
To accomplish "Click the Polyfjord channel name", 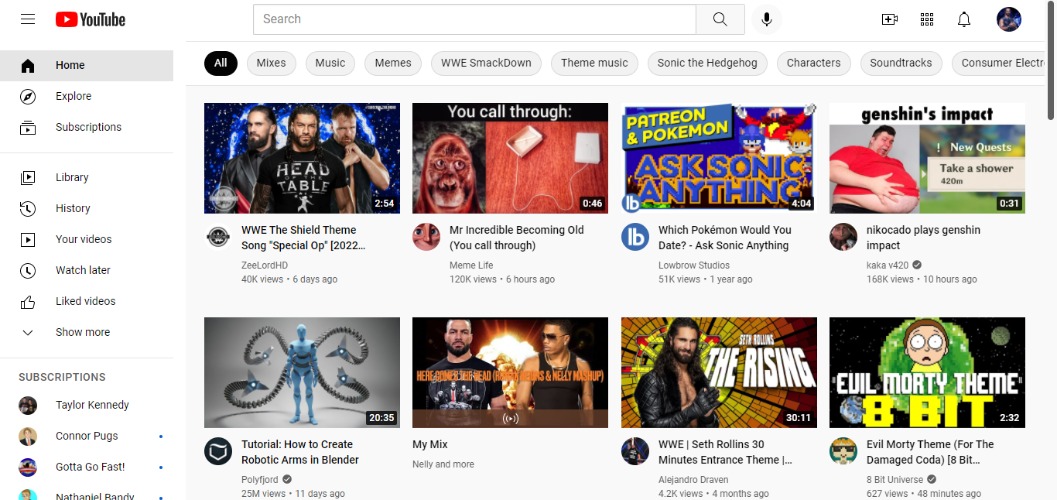I will coord(260,480).
